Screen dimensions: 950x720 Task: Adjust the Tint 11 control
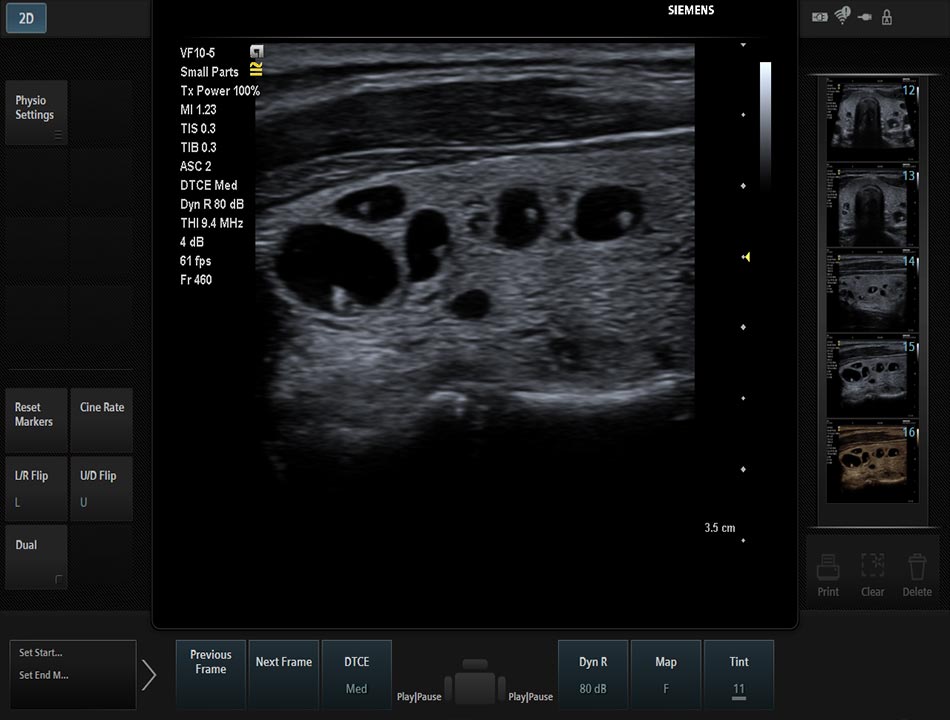(738, 675)
